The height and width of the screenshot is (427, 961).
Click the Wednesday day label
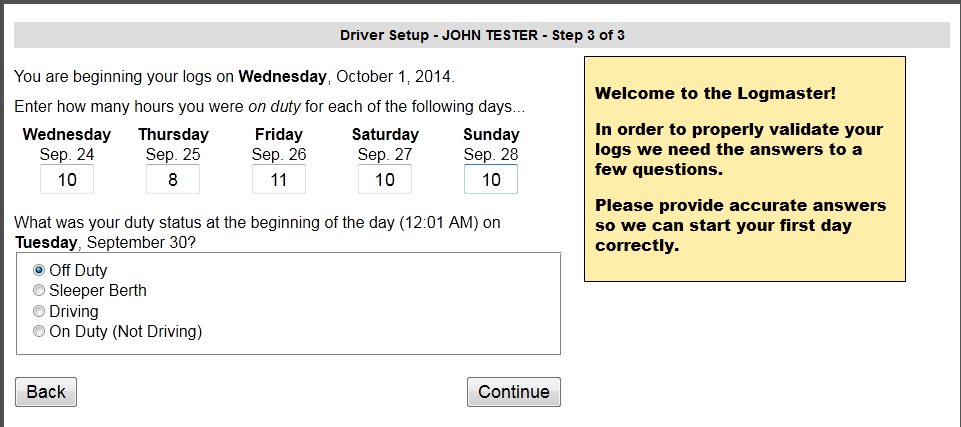click(67, 134)
